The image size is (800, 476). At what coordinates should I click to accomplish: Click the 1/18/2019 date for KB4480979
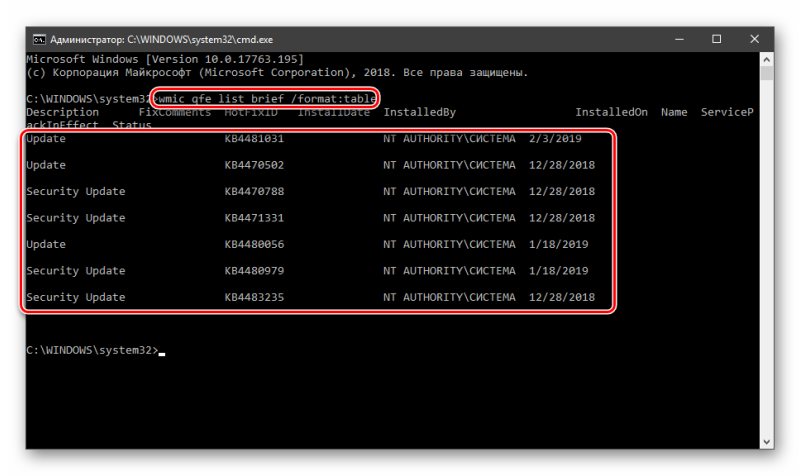coord(558,271)
